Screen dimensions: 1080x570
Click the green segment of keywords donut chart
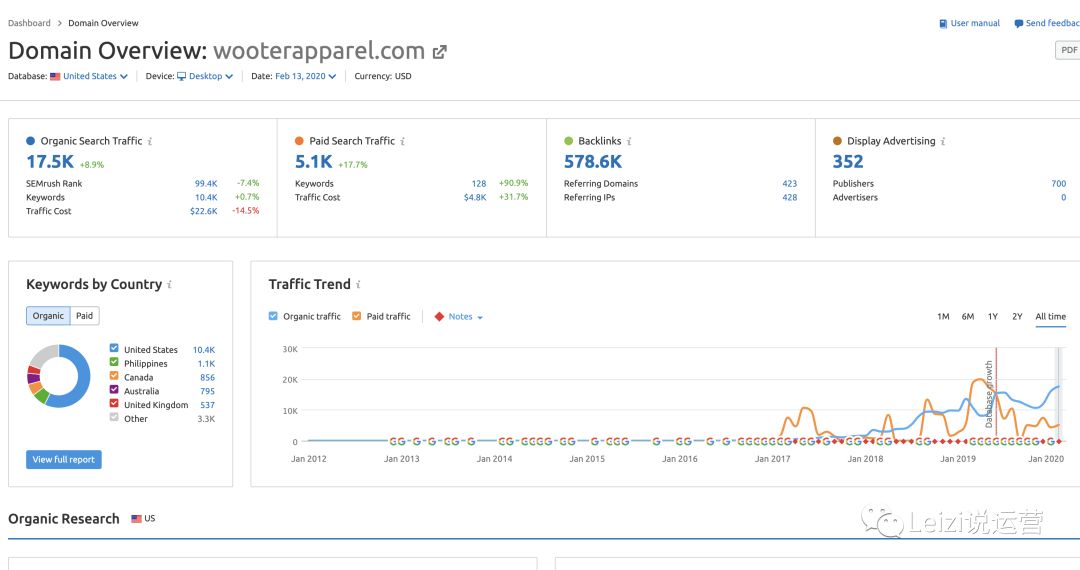click(41, 396)
